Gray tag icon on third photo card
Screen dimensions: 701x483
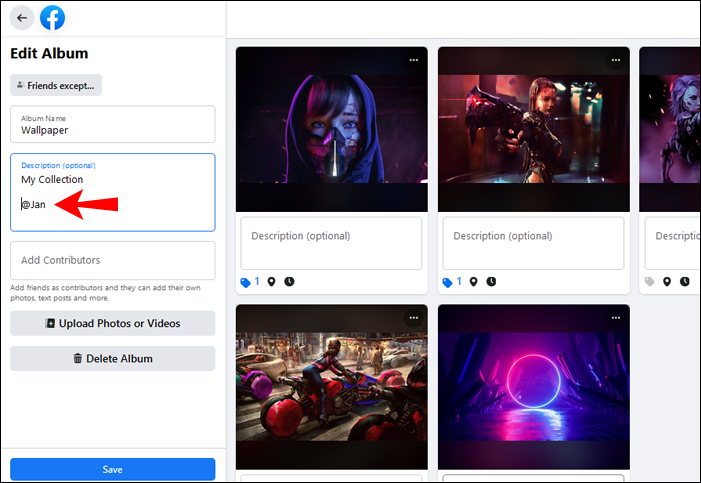pos(650,282)
